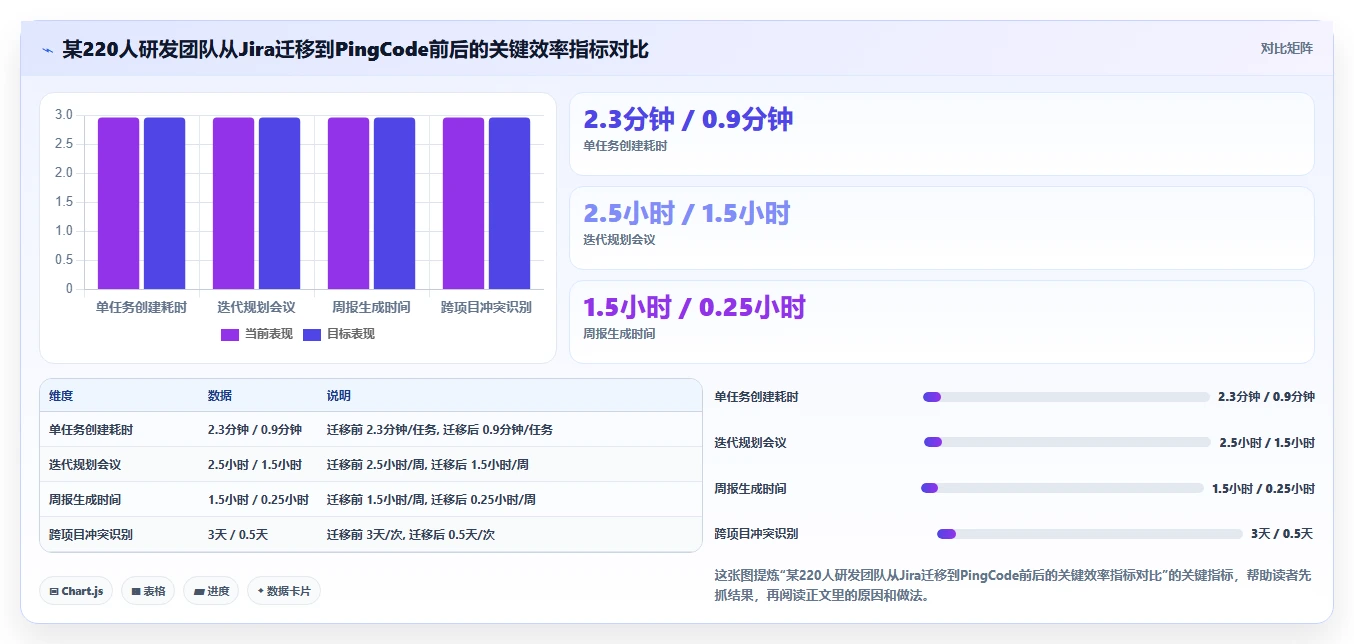Viewport: 1354px width, 644px height.
Task: Click description 迁移前 1.5小时/周, 迁移后 0.25小时/周
Action: point(431,500)
